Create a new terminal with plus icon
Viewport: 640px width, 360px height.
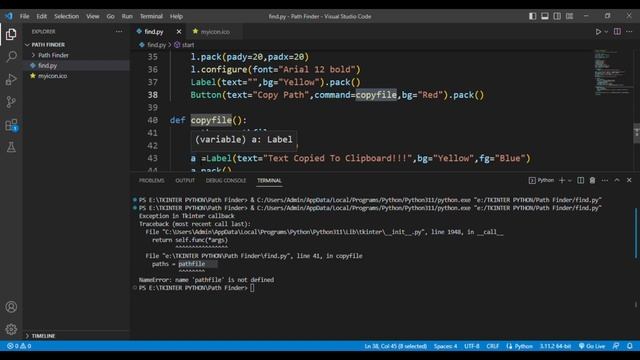point(562,180)
